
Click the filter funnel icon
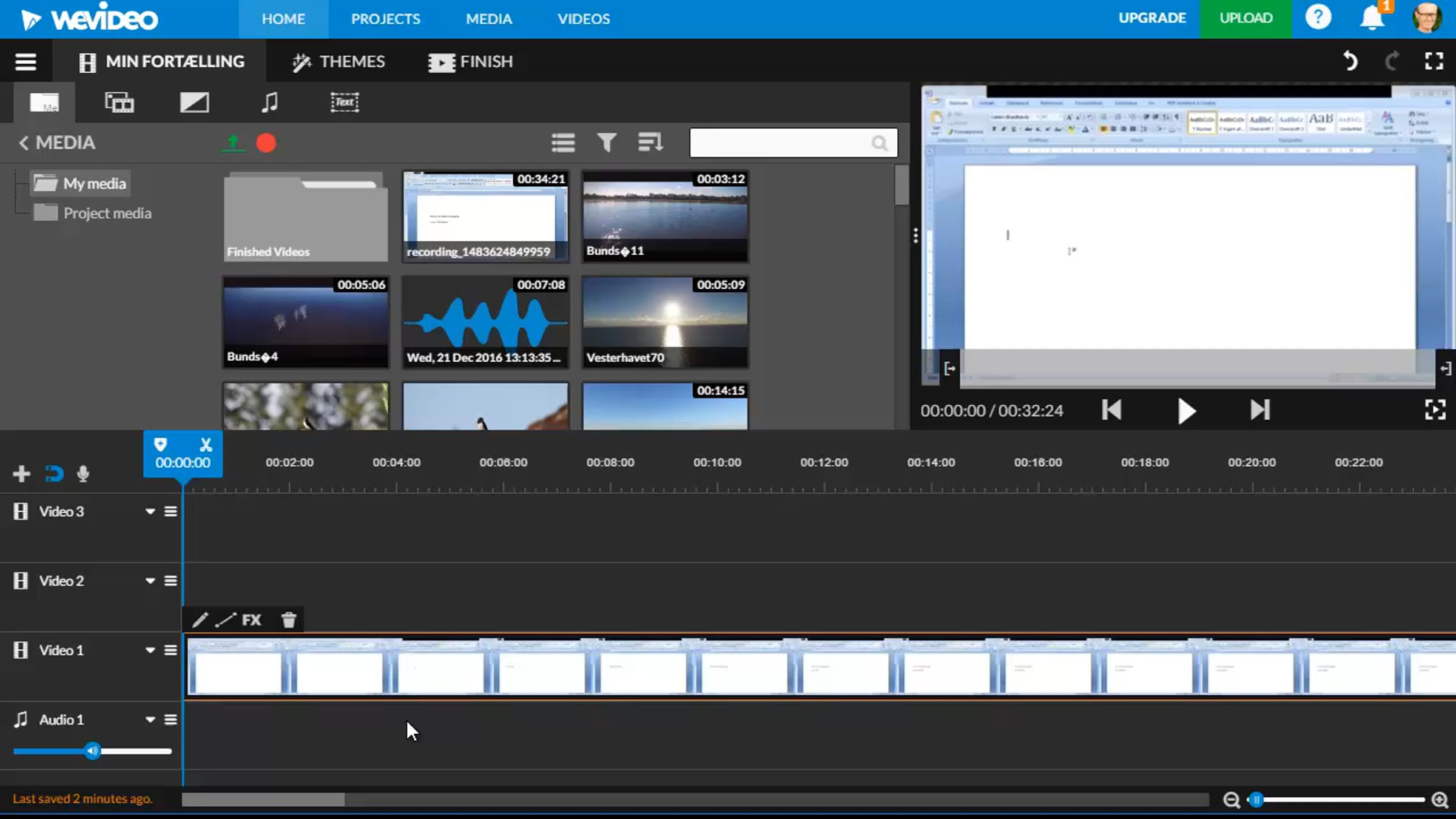[606, 143]
